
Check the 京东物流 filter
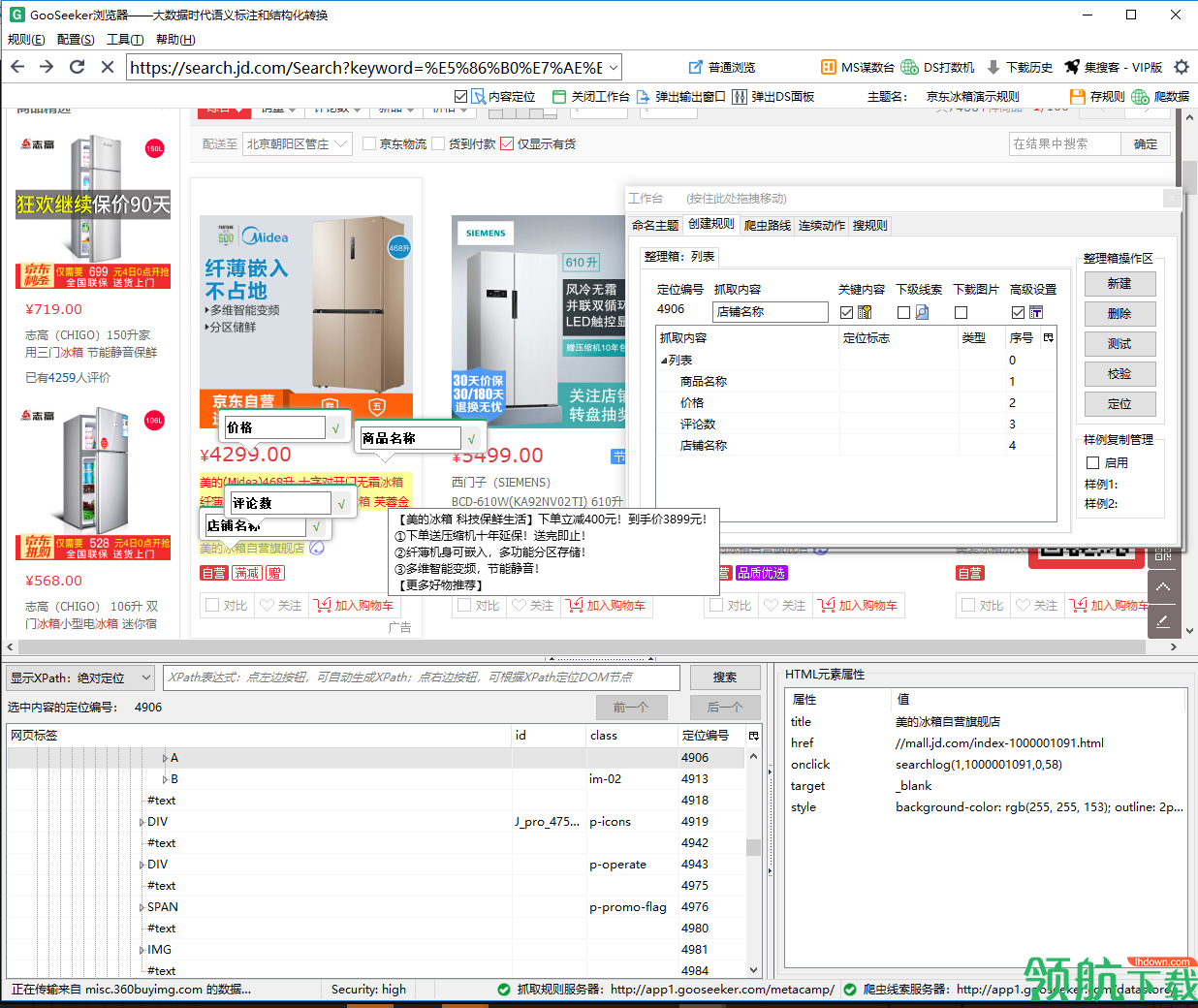pyautogui.click(x=369, y=143)
